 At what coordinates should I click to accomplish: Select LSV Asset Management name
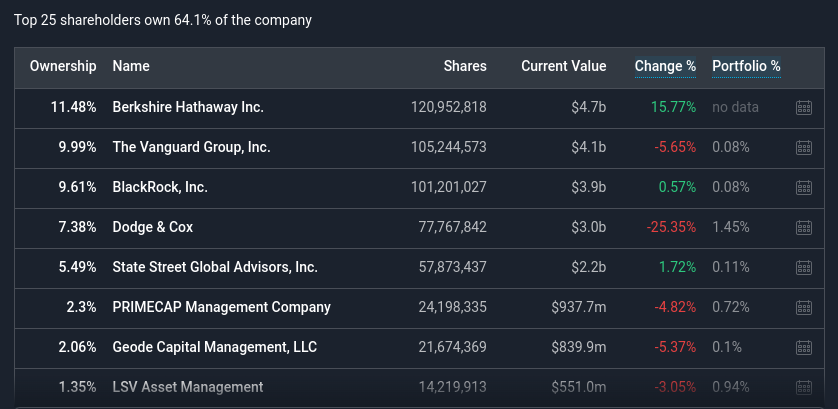[188, 387]
